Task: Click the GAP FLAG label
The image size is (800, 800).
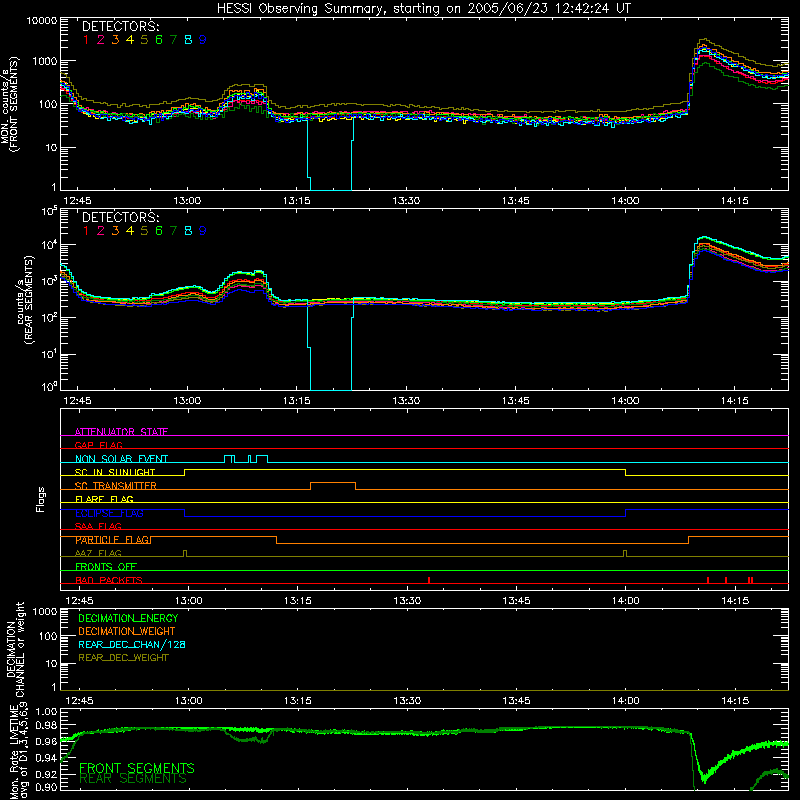Action: pyautogui.click(x=98, y=445)
